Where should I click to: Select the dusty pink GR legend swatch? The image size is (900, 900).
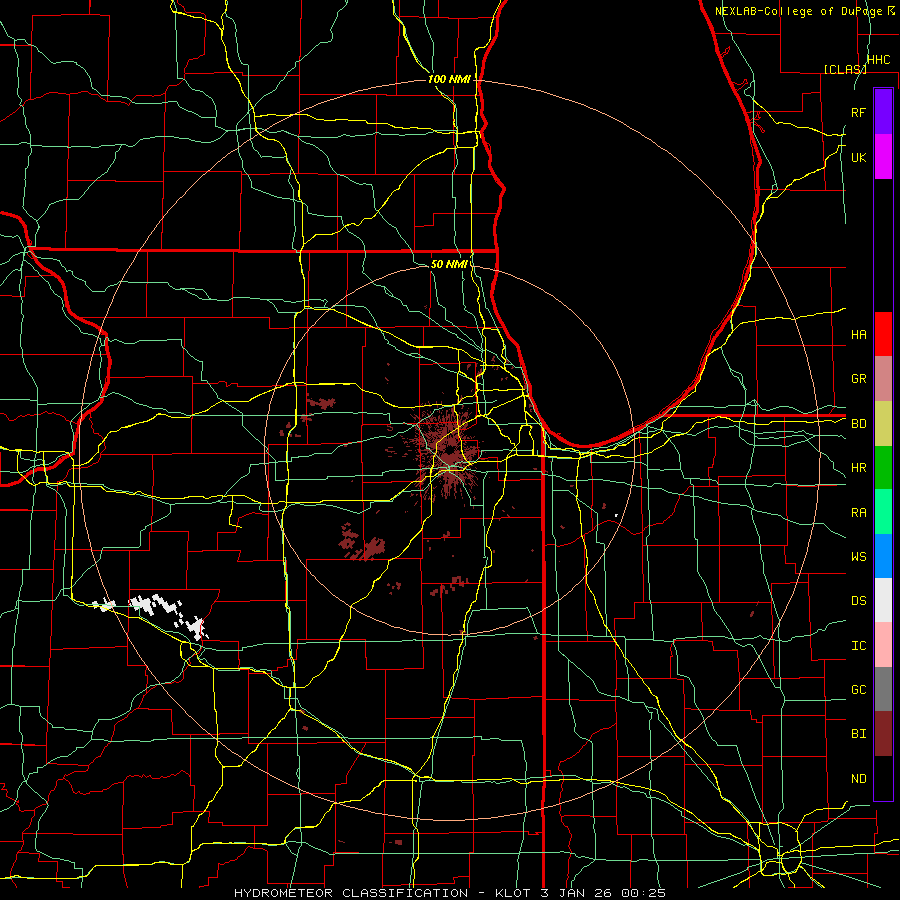[883, 379]
